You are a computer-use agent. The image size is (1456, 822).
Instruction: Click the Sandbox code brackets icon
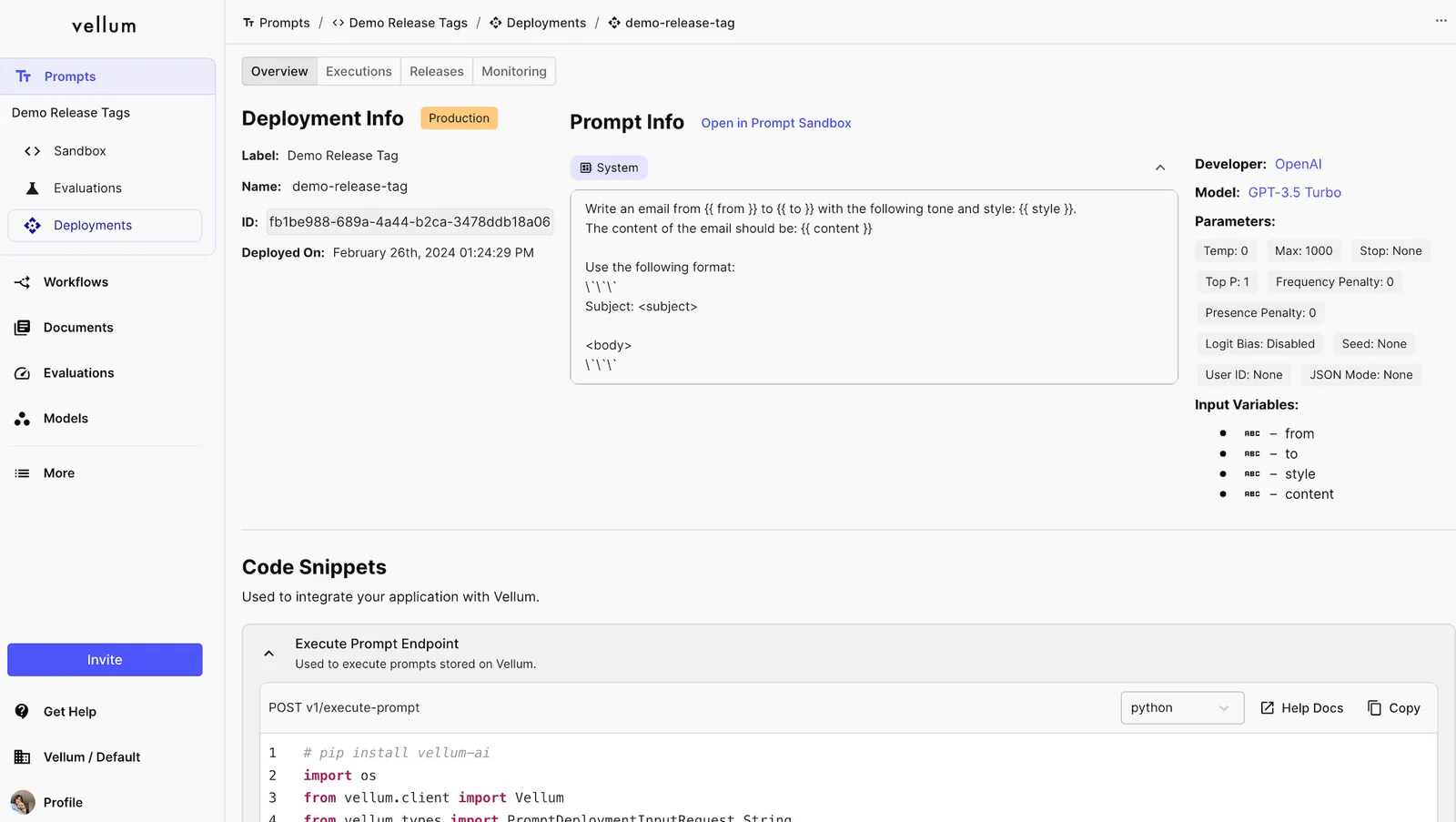(33, 151)
